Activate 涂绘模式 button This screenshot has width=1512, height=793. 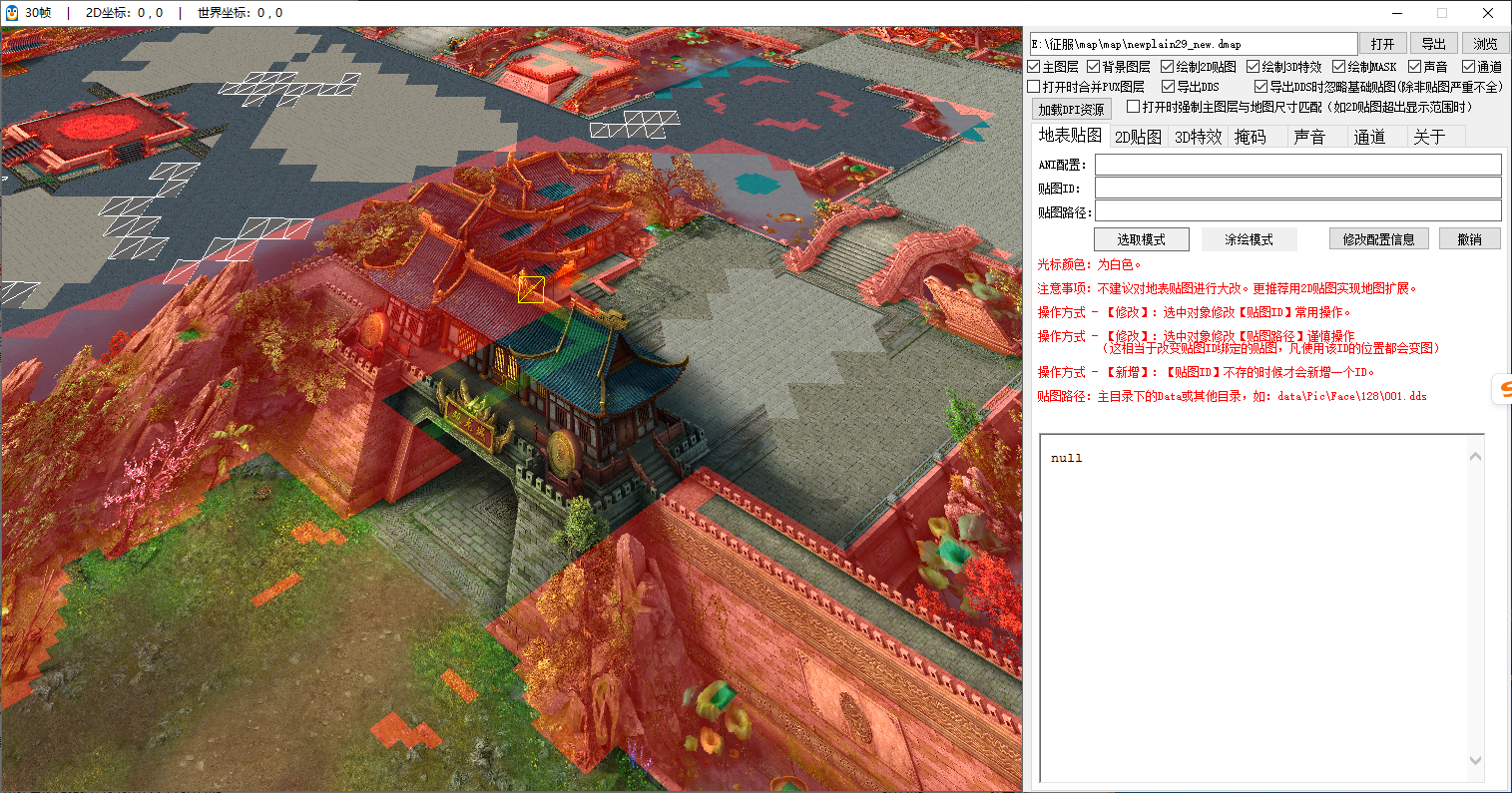pyautogui.click(x=1250, y=239)
